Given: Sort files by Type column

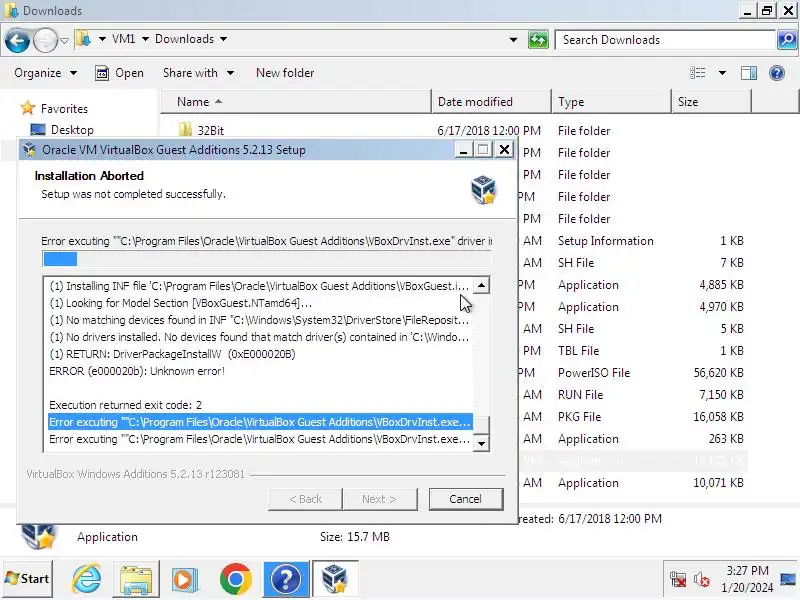Looking at the screenshot, I should (611, 102).
